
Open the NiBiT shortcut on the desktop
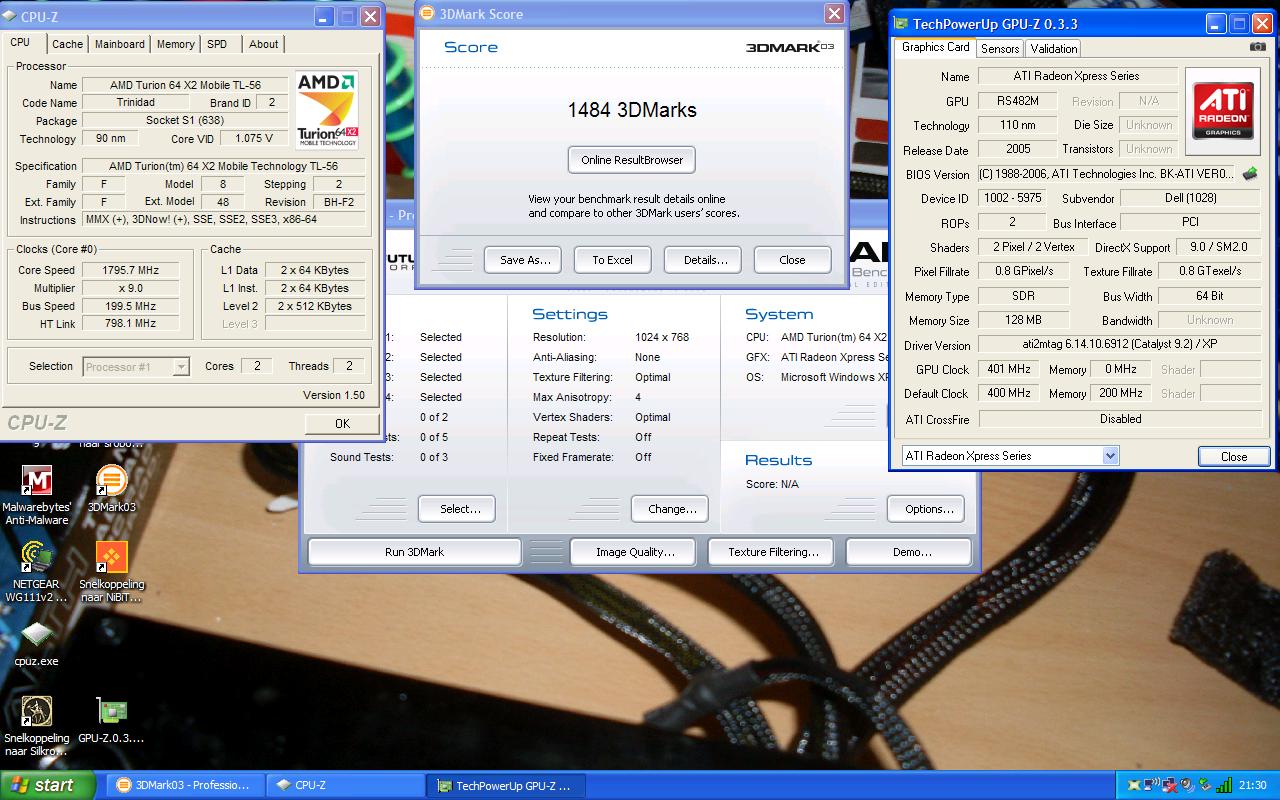coord(111,572)
